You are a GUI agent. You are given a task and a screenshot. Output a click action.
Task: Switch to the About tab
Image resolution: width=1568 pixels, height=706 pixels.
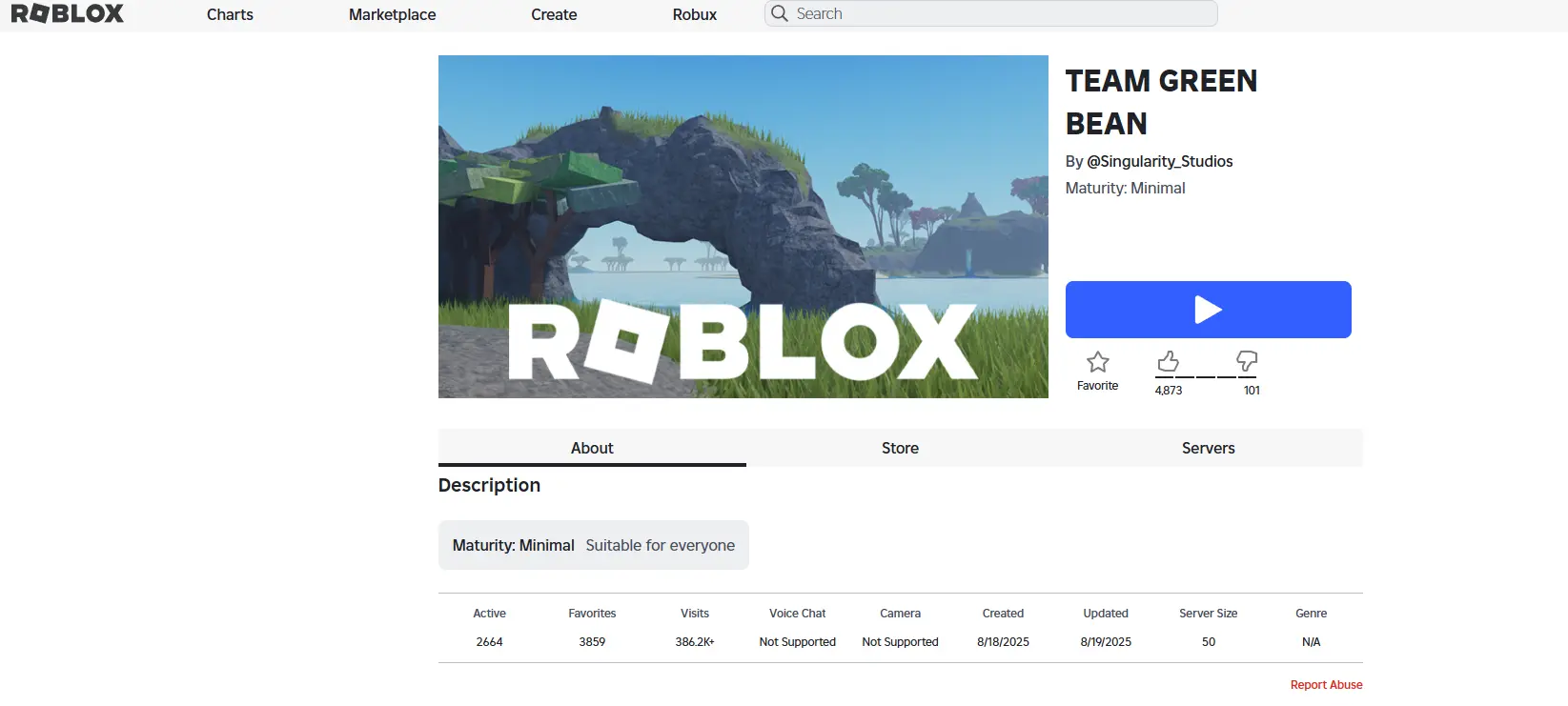[592, 448]
